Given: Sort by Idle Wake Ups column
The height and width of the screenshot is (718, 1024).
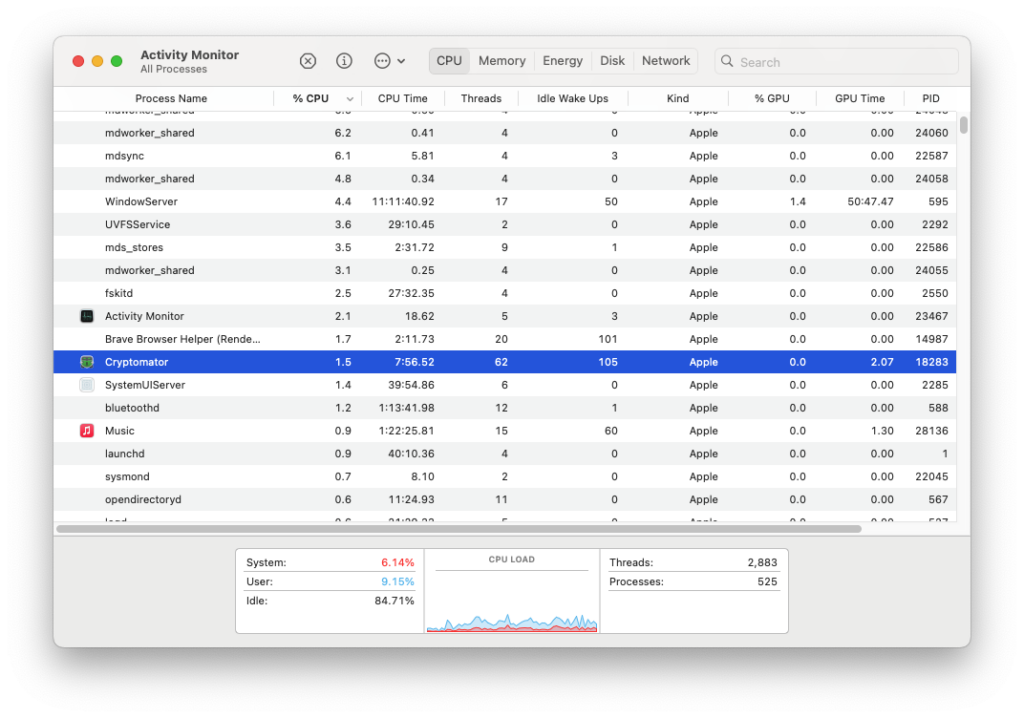Looking at the screenshot, I should pos(573,99).
